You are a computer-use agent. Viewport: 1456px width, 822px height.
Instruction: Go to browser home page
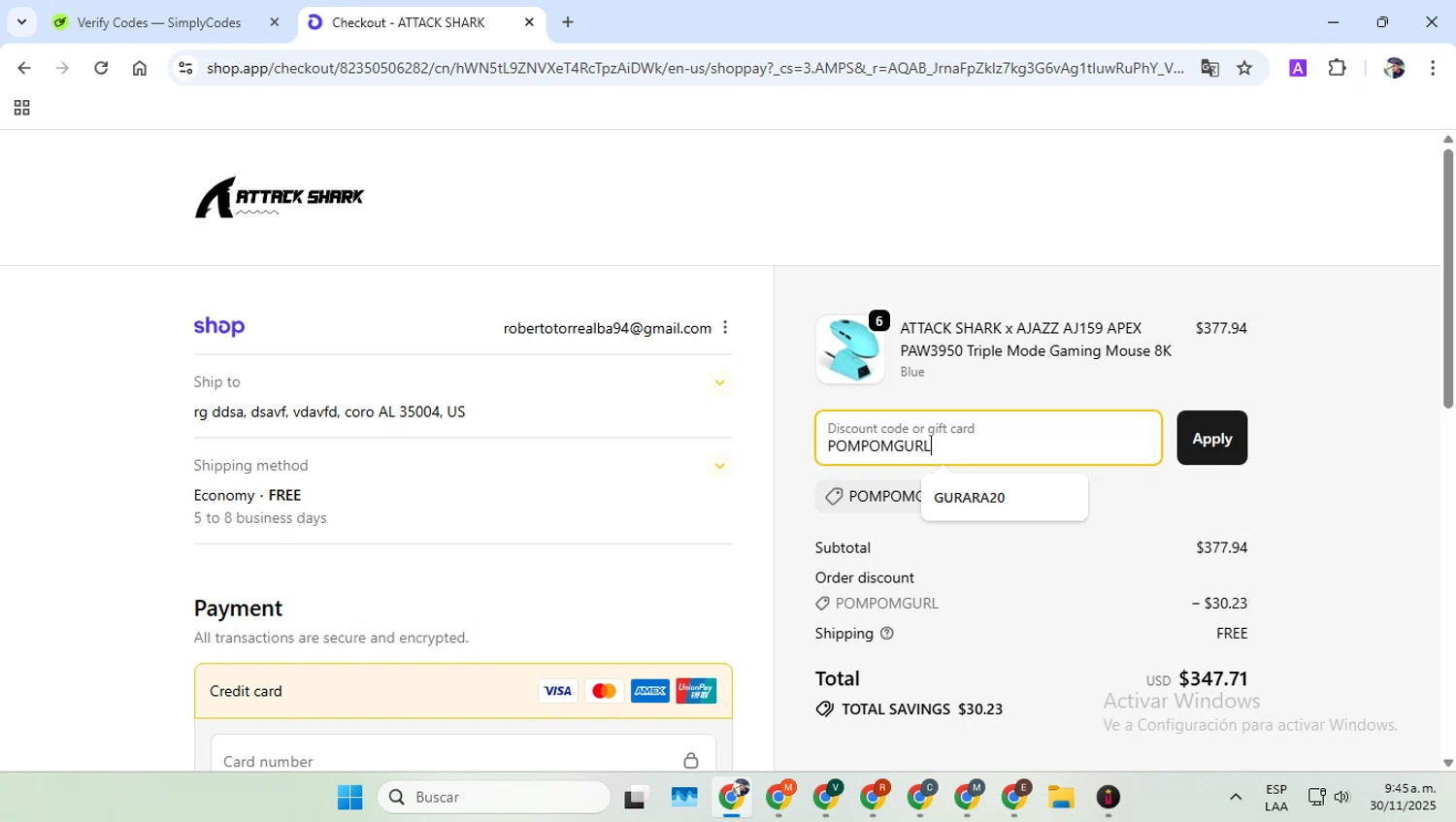(140, 68)
